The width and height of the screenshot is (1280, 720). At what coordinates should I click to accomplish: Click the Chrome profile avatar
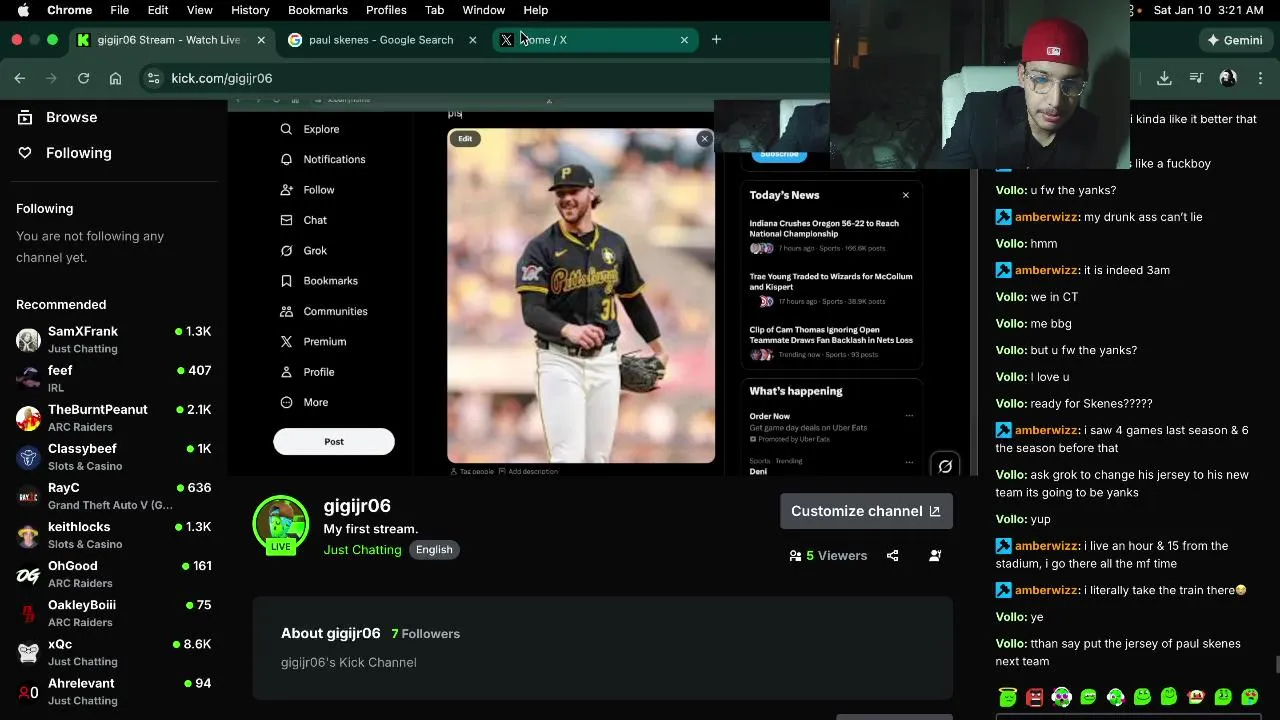point(1228,78)
